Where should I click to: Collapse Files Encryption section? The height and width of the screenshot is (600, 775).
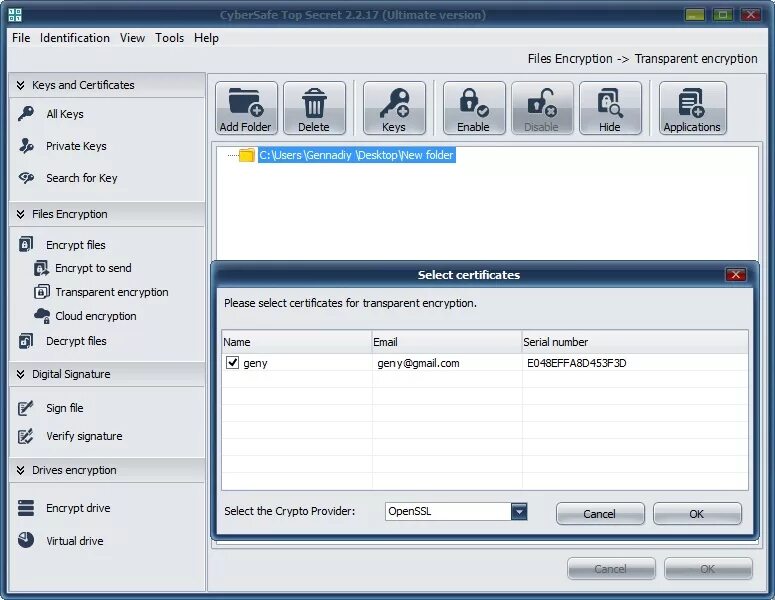20,214
